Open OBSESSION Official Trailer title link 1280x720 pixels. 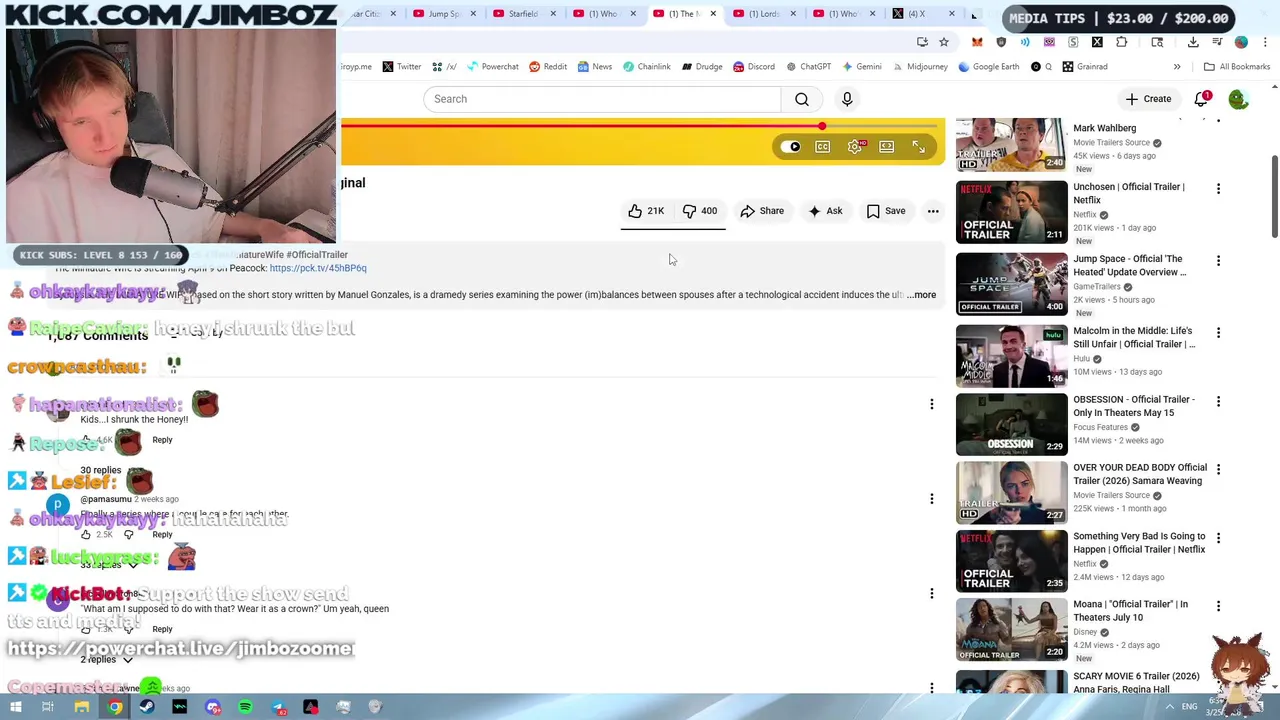(1133, 406)
